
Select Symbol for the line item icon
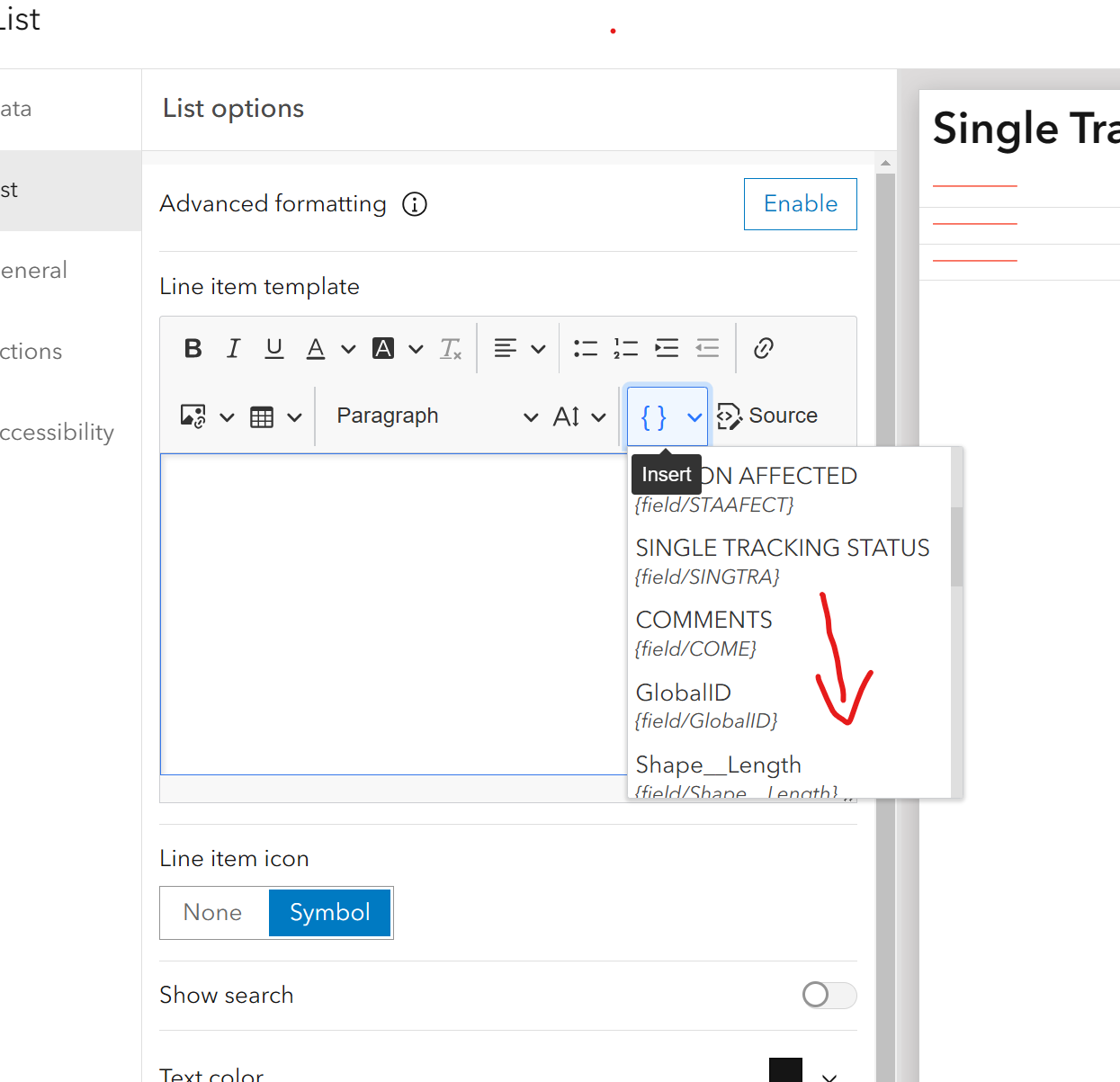(x=329, y=912)
